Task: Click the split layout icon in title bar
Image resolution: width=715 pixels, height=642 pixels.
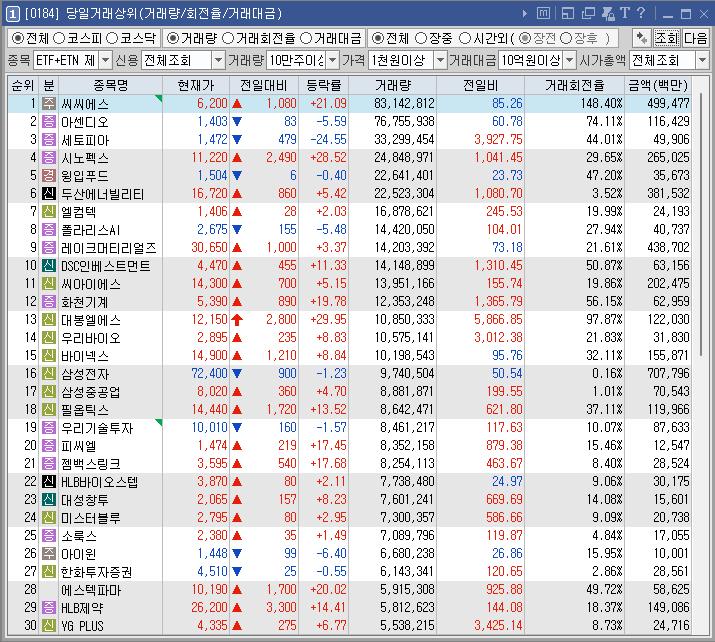Action: click(x=568, y=14)
